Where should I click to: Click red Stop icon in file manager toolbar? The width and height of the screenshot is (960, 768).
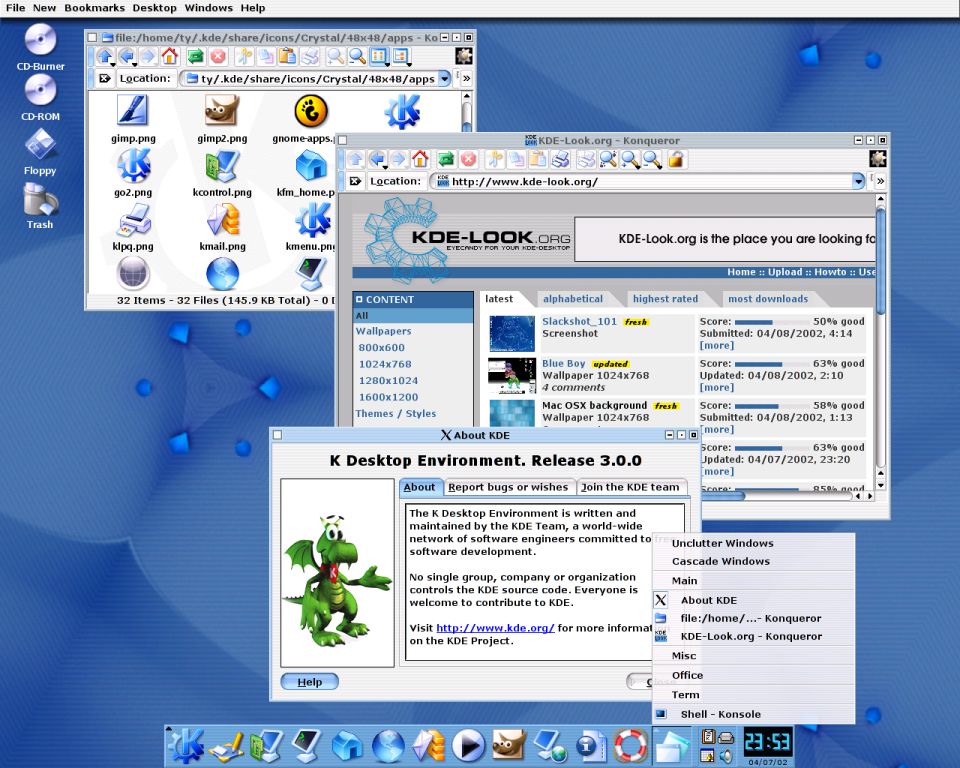pos(217,56)
